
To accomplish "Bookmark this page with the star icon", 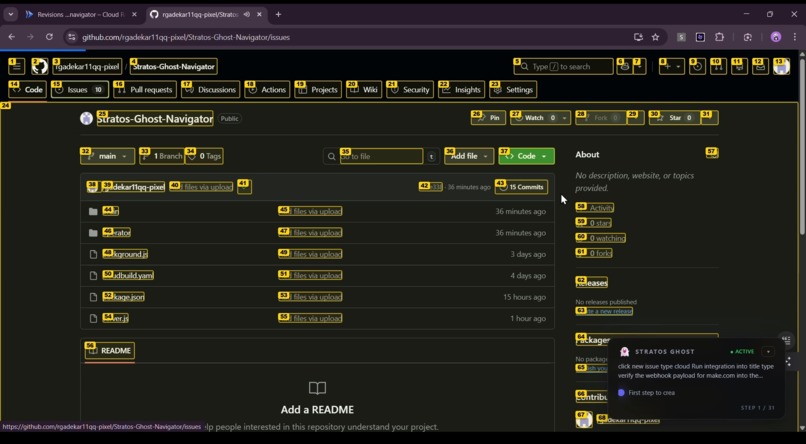I will [x=655, y=37].
